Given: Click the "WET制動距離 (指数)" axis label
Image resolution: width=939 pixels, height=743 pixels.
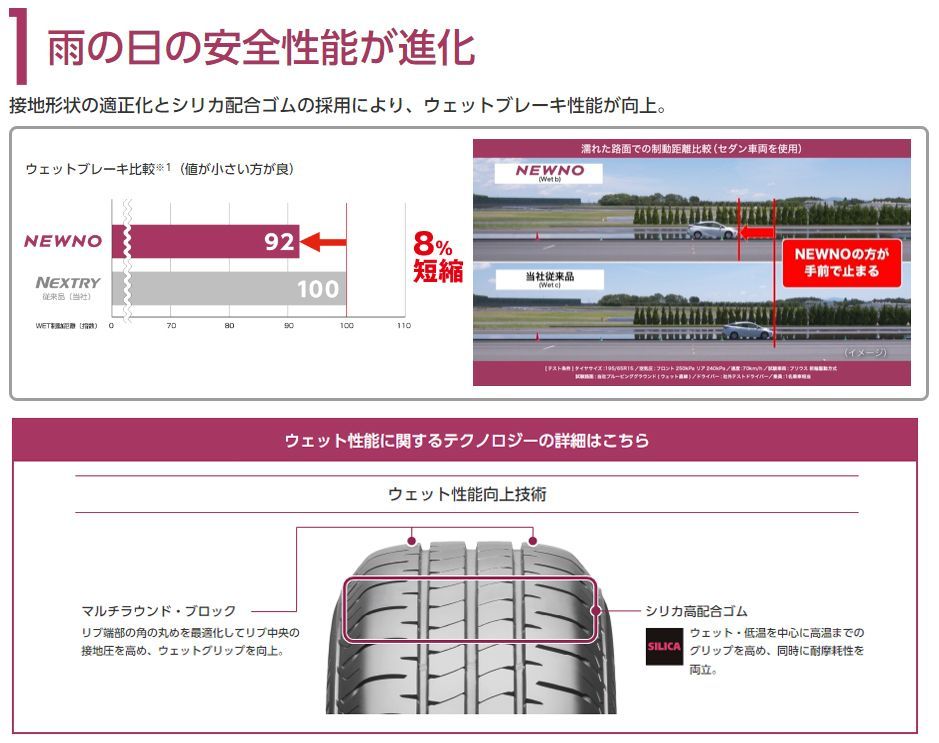Looking at the screenshot, I should pyautogui.click(x=66, y=326).
